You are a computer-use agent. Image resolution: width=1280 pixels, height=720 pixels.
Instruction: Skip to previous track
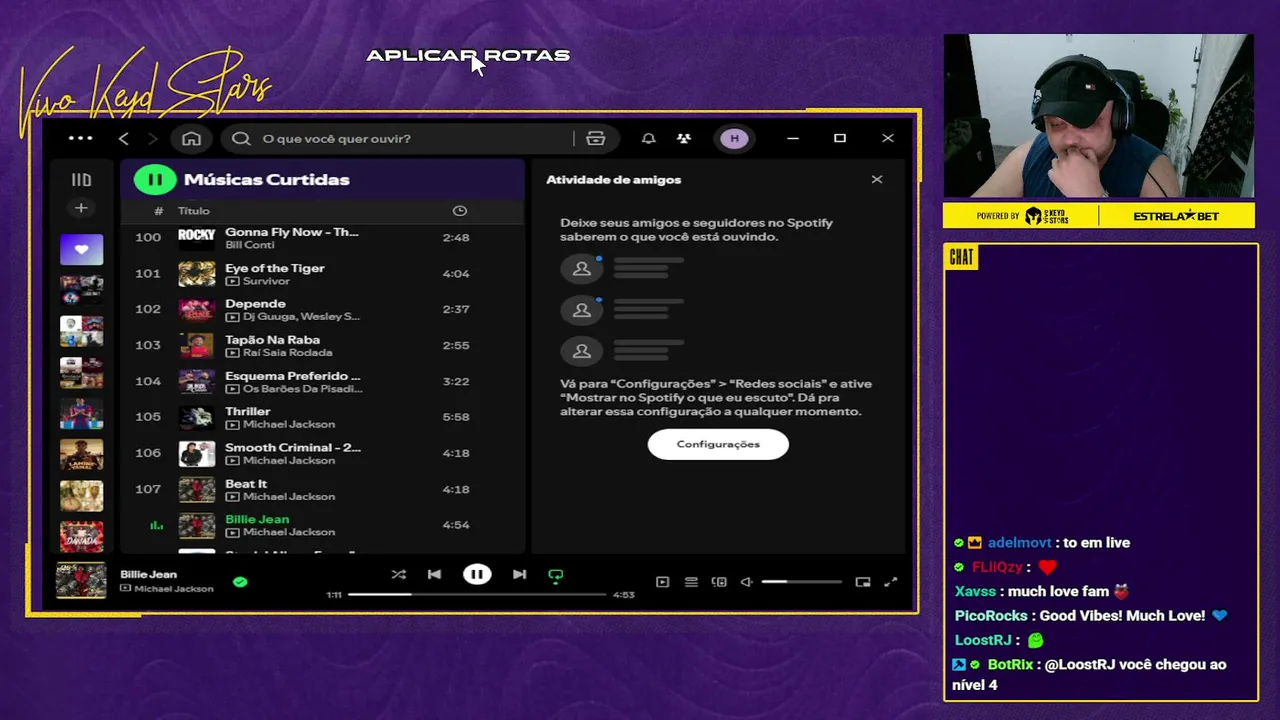tap(434, 575)
